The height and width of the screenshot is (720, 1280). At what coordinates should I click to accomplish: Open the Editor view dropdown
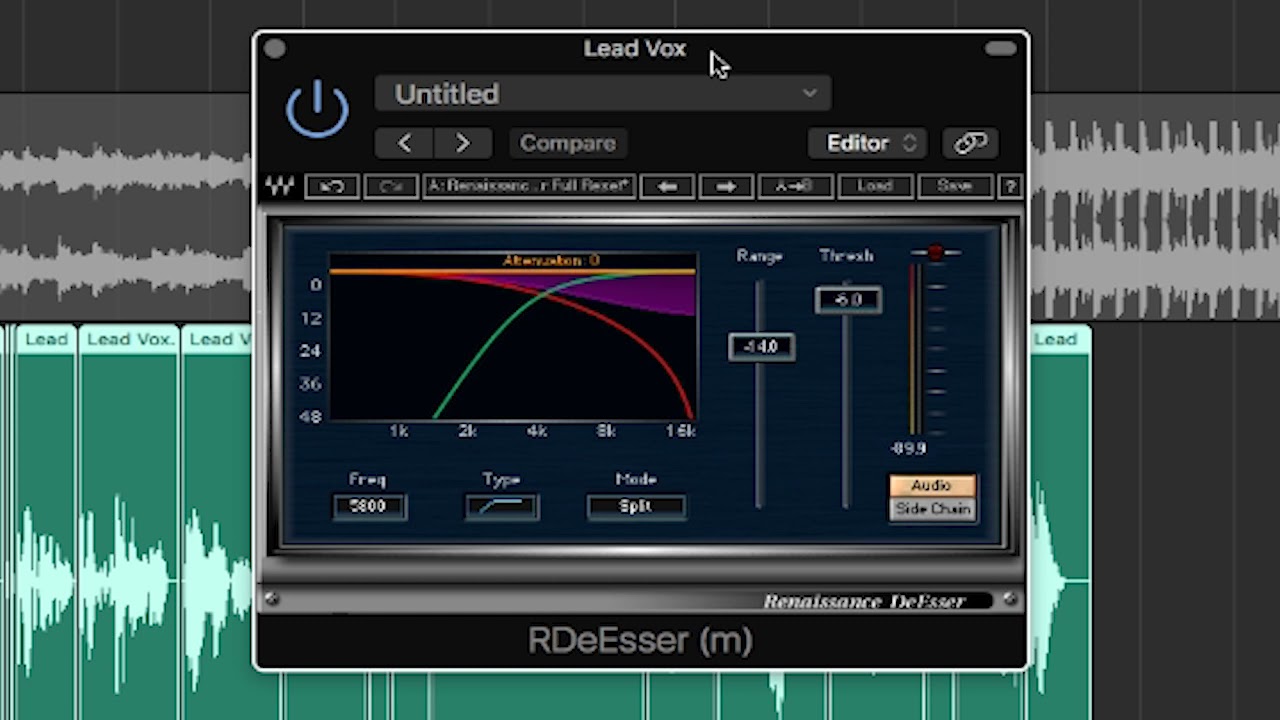point(867,143)
